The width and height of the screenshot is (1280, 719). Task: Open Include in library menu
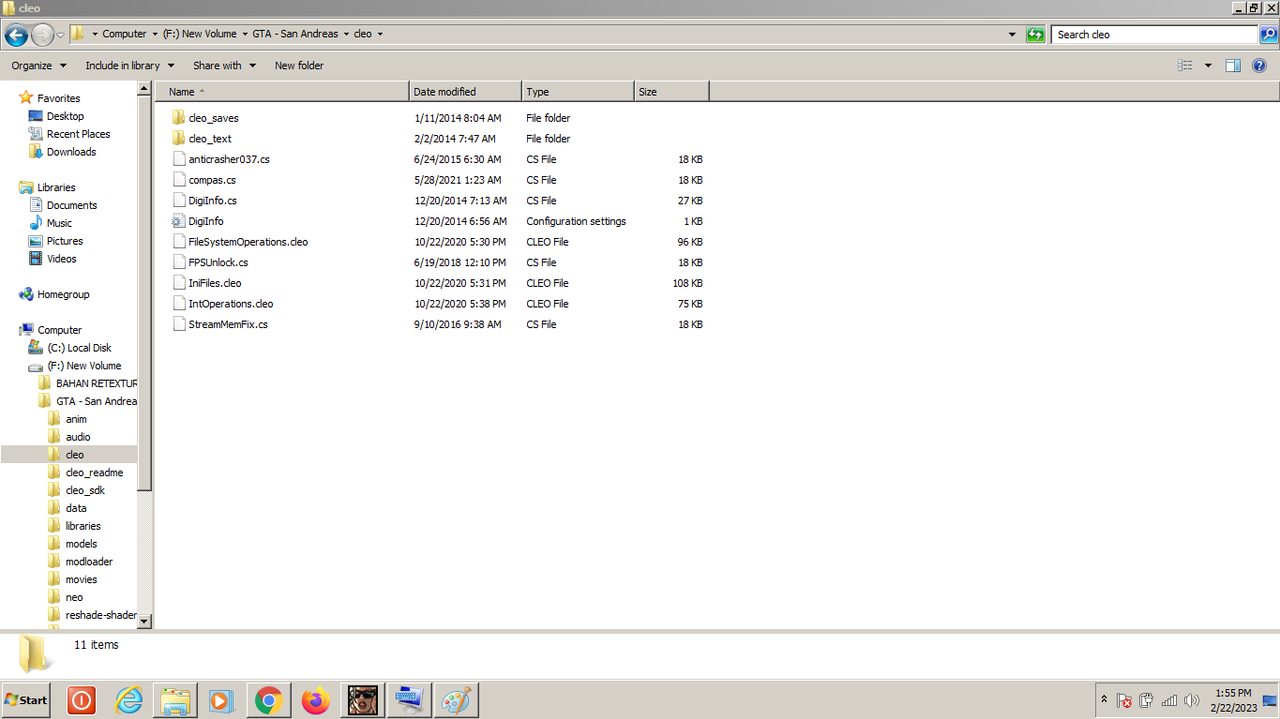(x=129, y=65)
